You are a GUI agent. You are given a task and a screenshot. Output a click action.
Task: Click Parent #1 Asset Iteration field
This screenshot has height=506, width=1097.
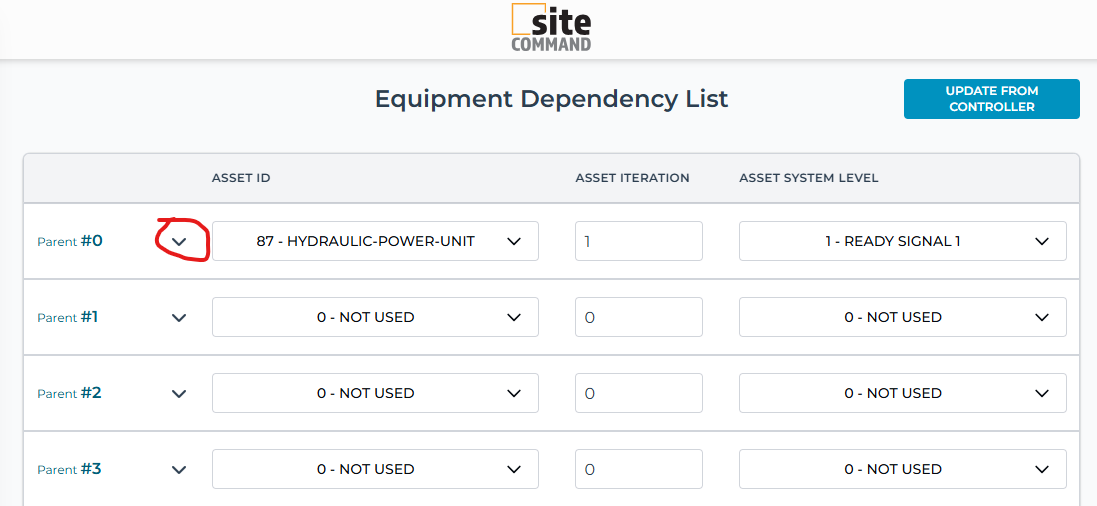pos(638,317)
